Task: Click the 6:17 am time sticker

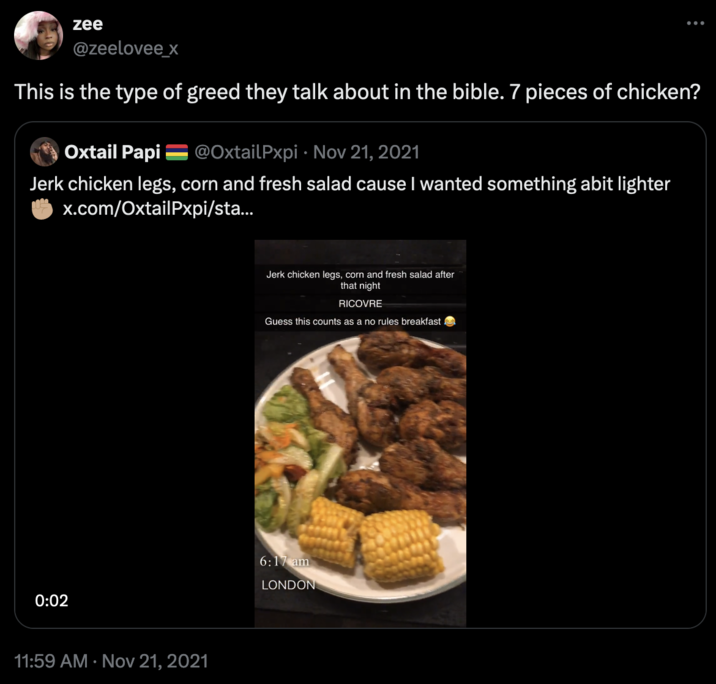Action: pos(288,563)
